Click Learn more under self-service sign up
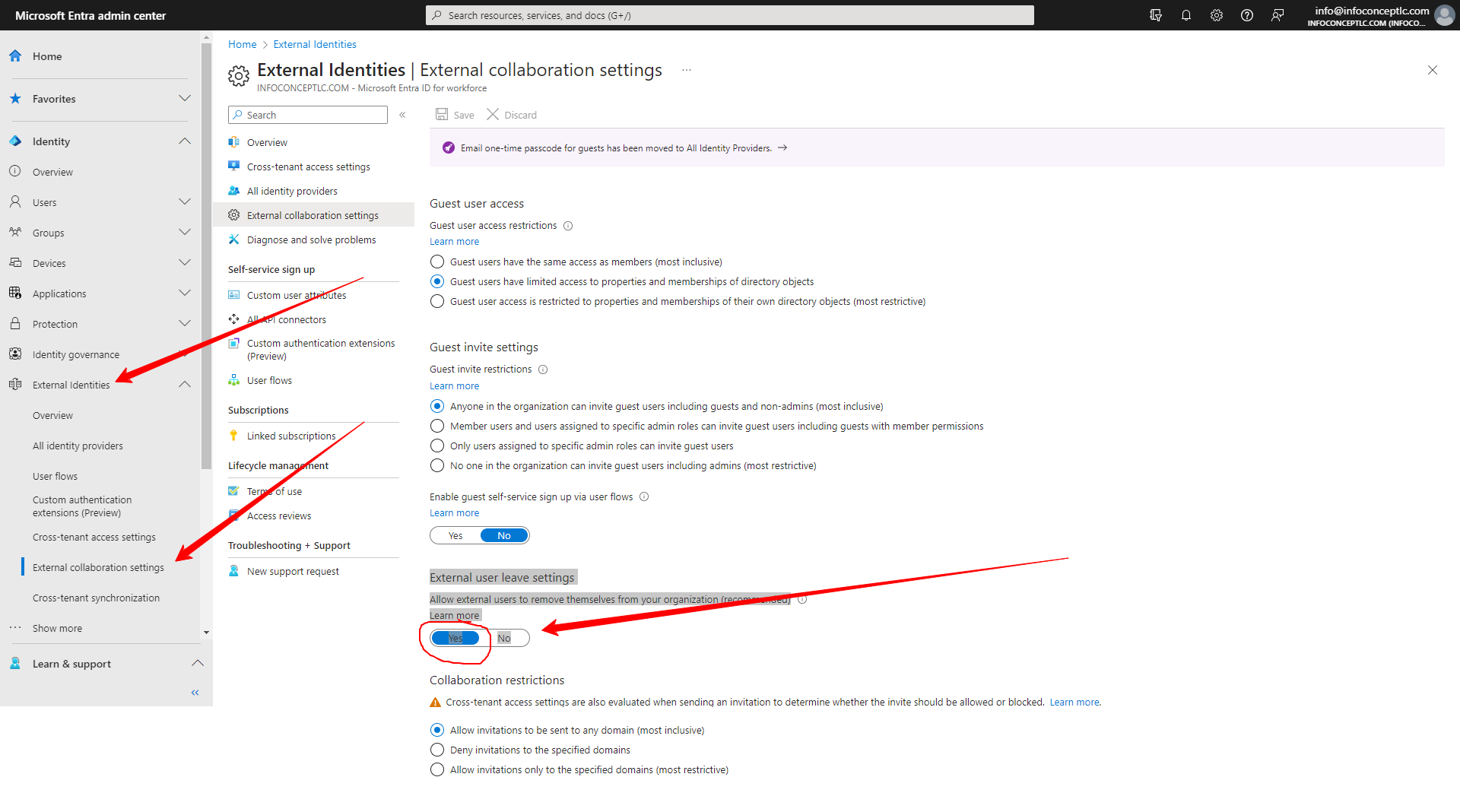The image size is (1460, 812). pyautogui.click(x=454, y=513)
